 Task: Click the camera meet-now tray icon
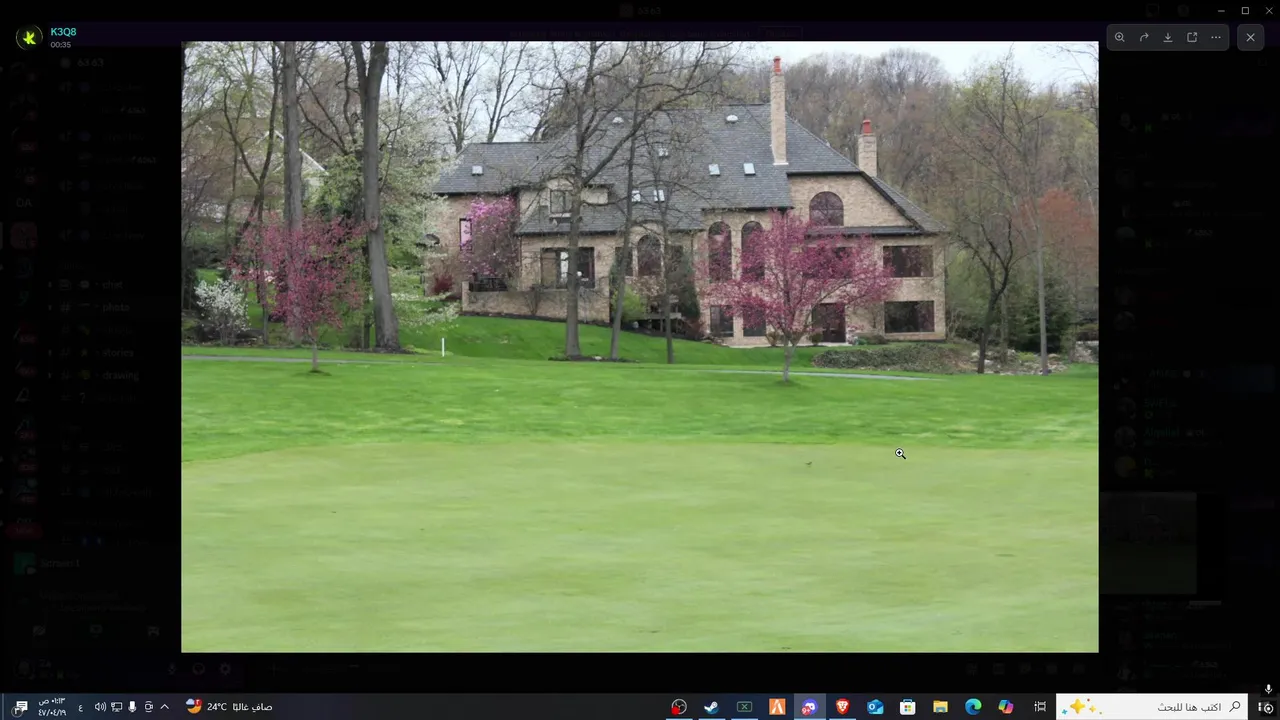pos(148,707)
